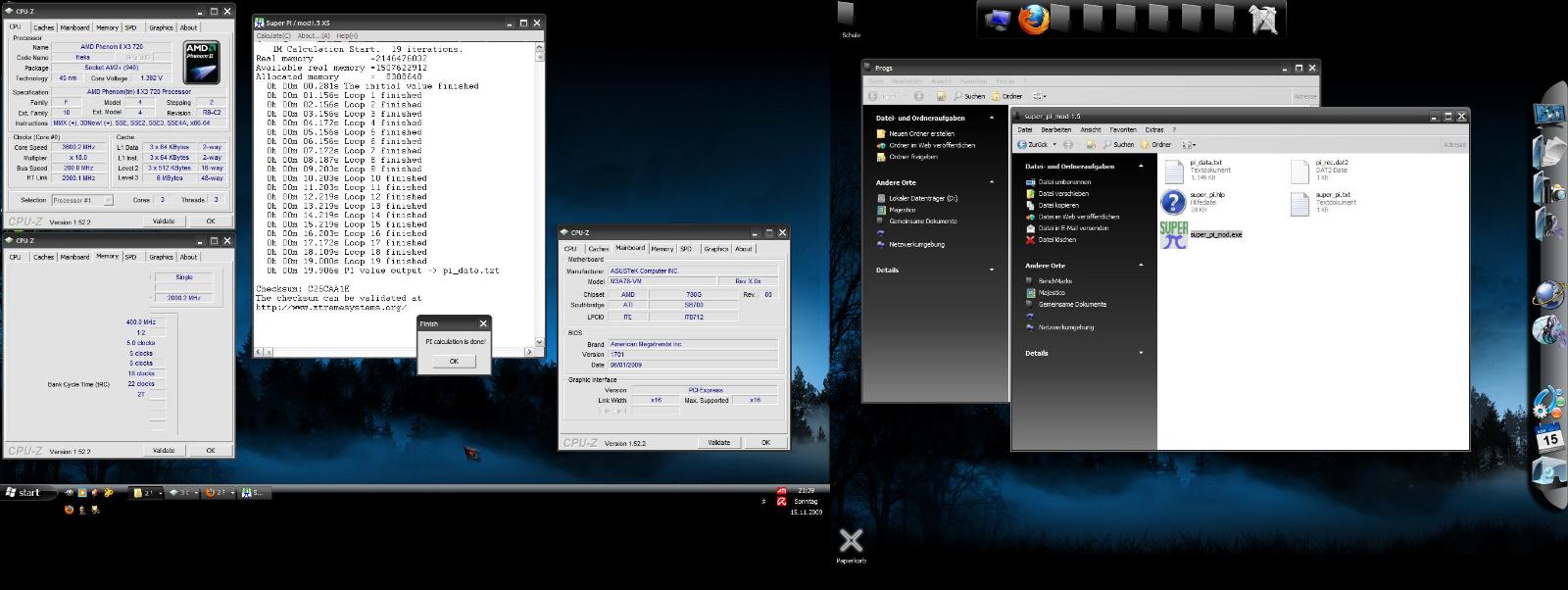Collapse Andere Orte in super_pi_mod window
The image size is (1568, 590).
point(1141,266)
